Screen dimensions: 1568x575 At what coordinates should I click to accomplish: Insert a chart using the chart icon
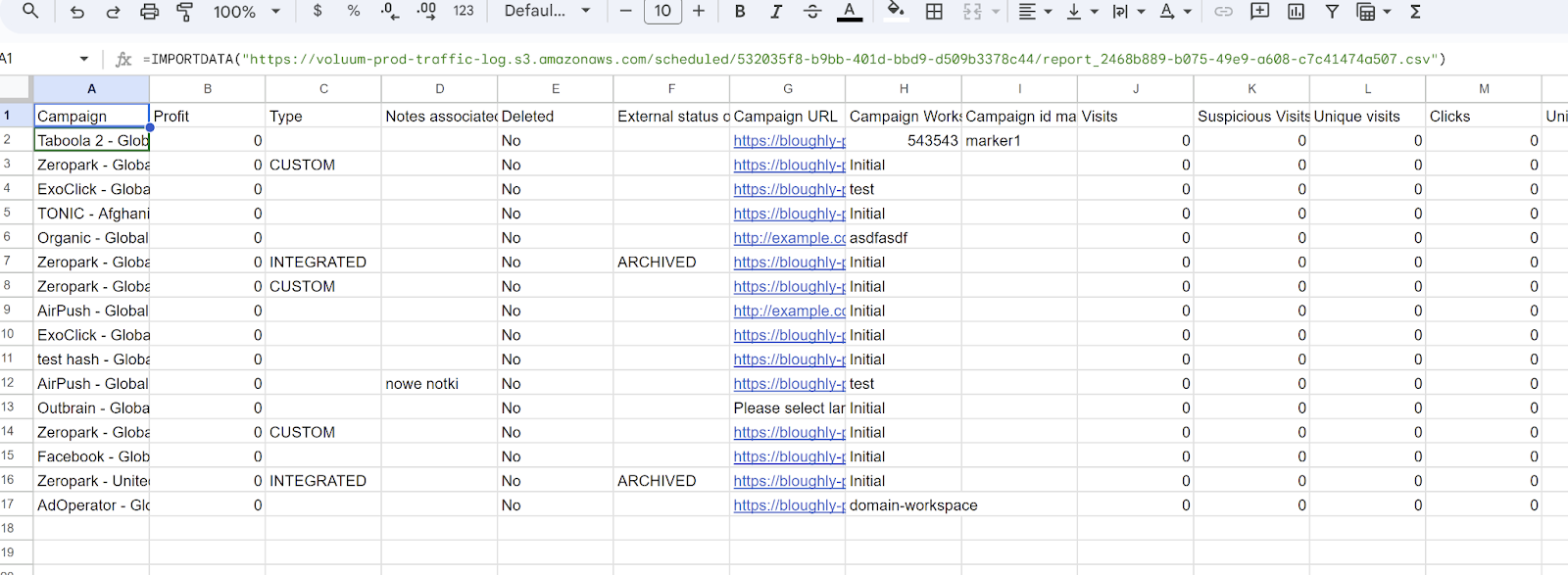(1296, 12)
